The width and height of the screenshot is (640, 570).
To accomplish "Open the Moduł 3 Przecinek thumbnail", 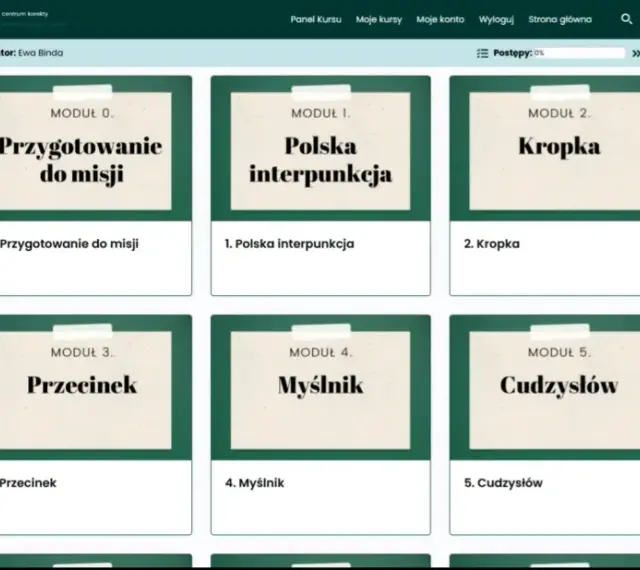I will point(95,387).
